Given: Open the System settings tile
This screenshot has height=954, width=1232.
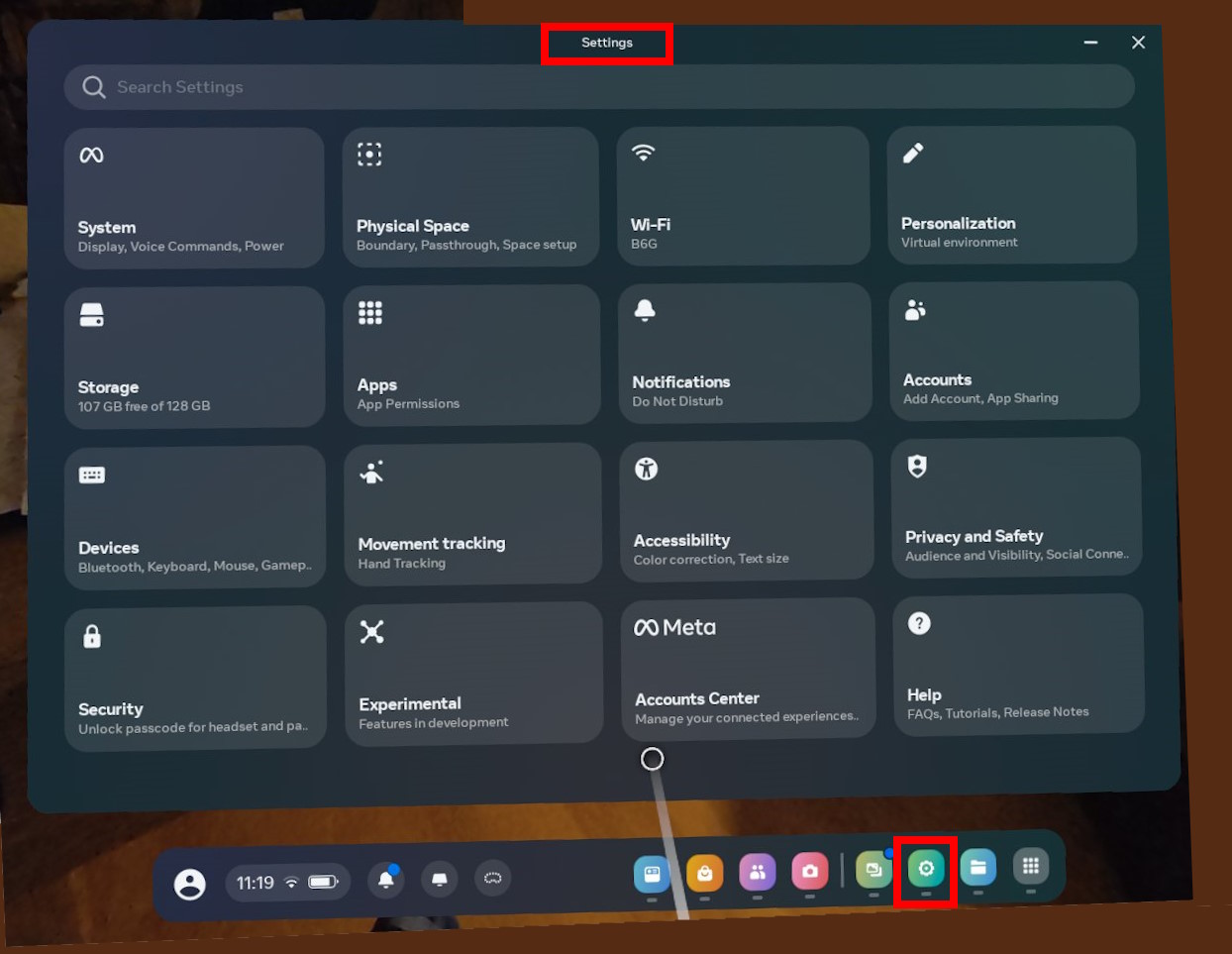Looking at the screenshot, I should (x=194, y=198).
